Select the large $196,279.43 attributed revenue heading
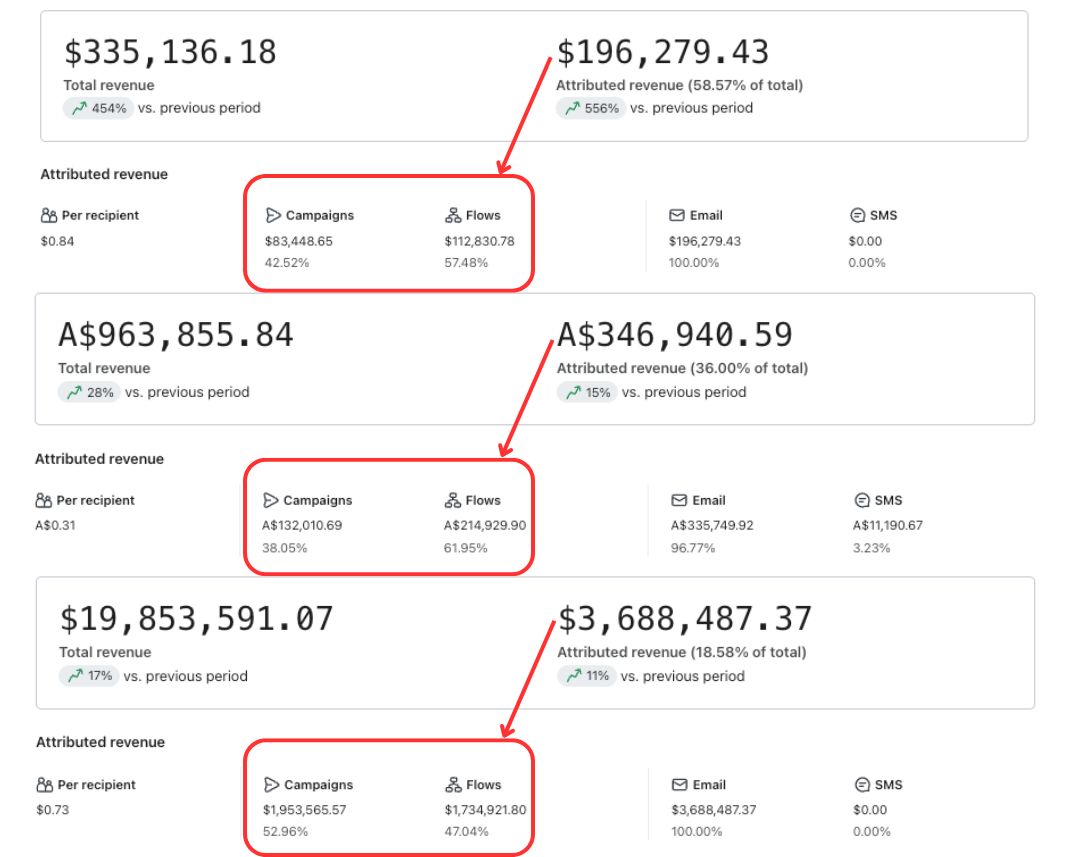This screenshot has width=1070, height=857. click(x=663, y=53)
